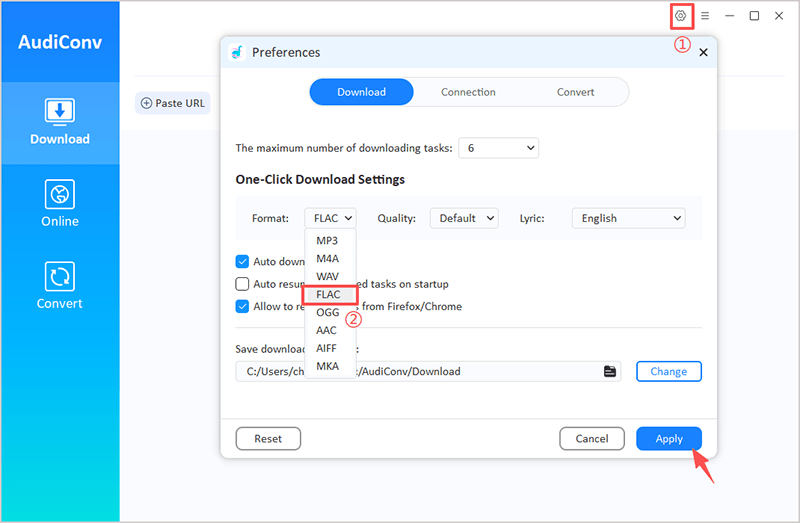Click the Paste URL button
800x523 pixels.
(173, 103)
